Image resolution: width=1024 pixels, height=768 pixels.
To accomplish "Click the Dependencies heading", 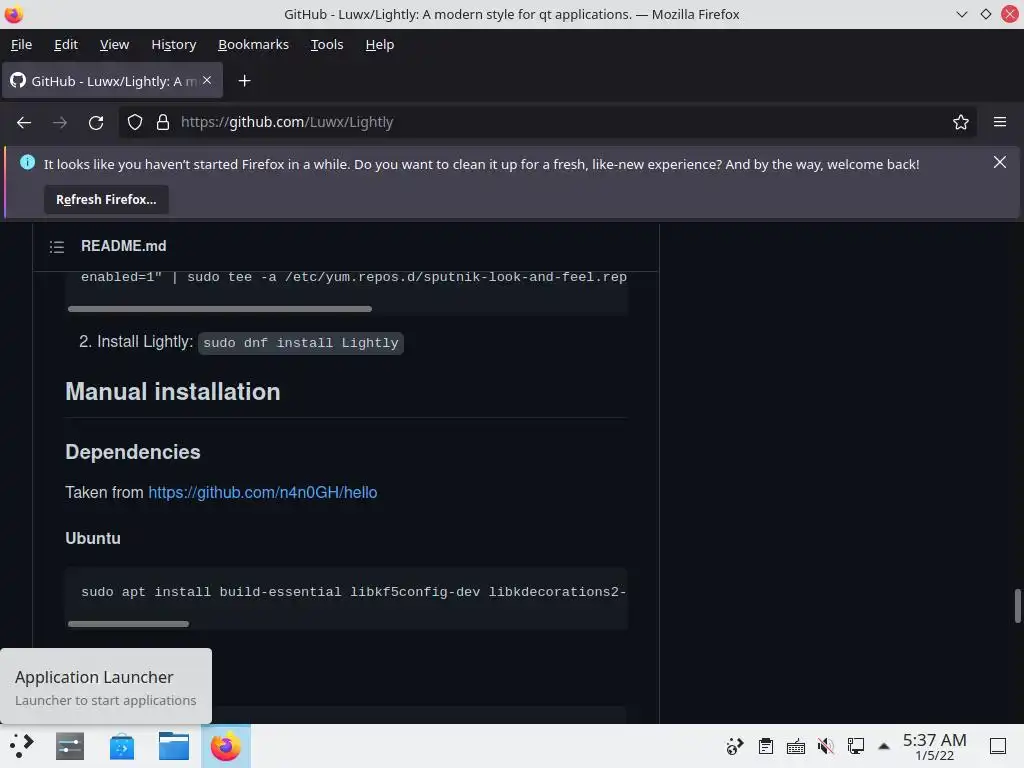I will pos(133,452).
